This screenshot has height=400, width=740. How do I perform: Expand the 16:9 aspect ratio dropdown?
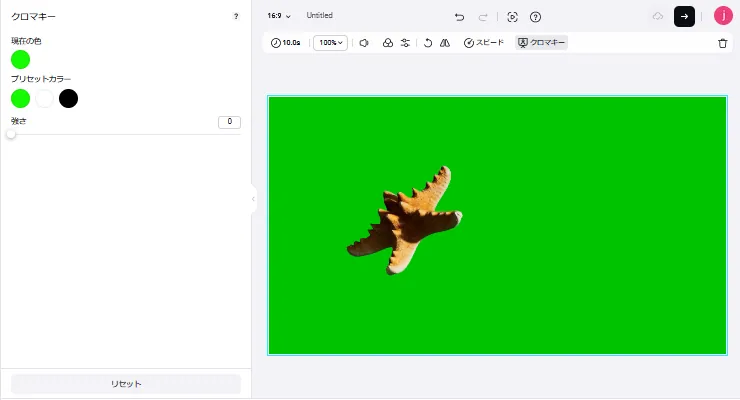(279, 16)
